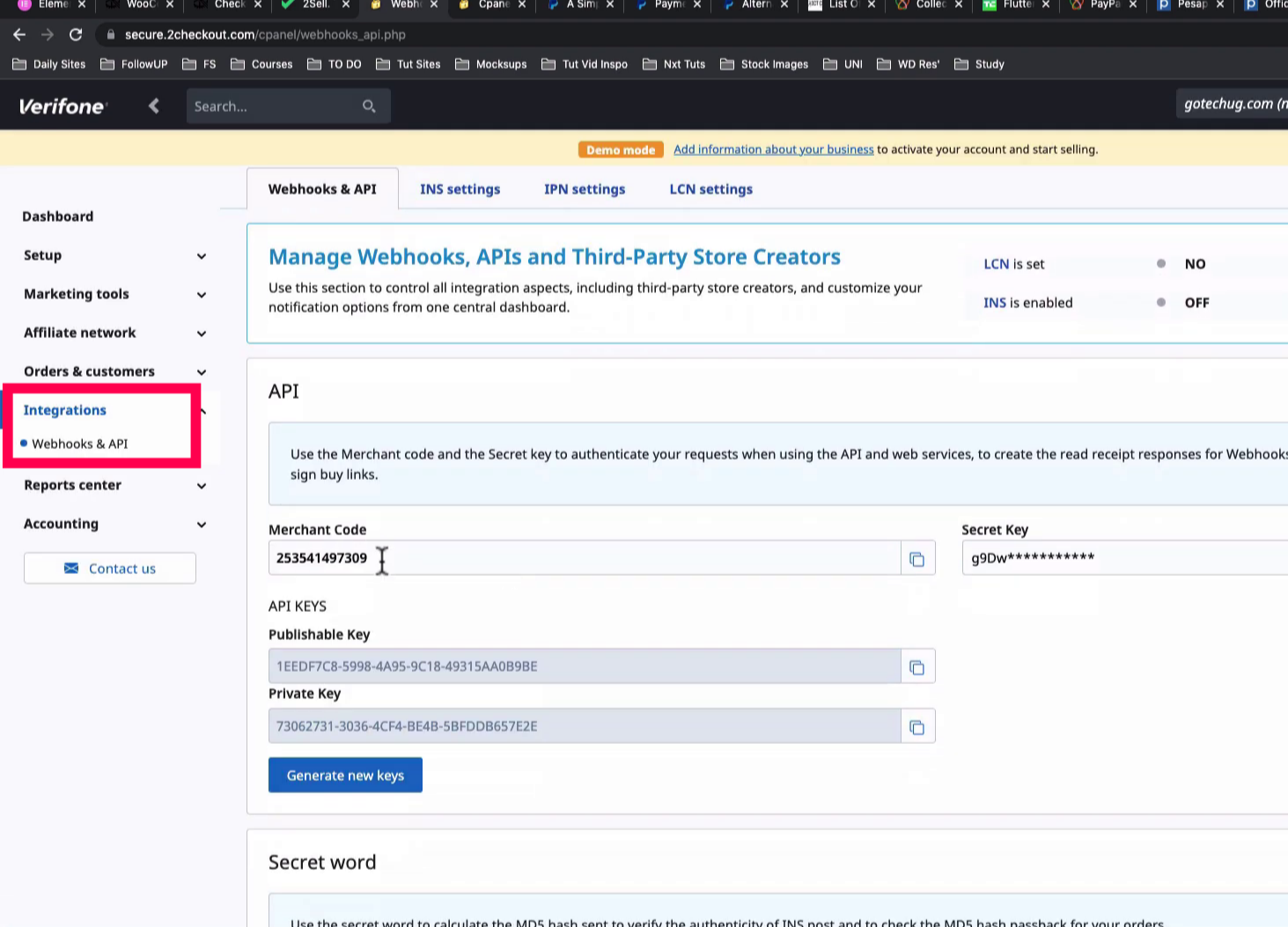The image size is (1288, 927).
Task: Click the Contact us button
Action: tap(110, 569)
